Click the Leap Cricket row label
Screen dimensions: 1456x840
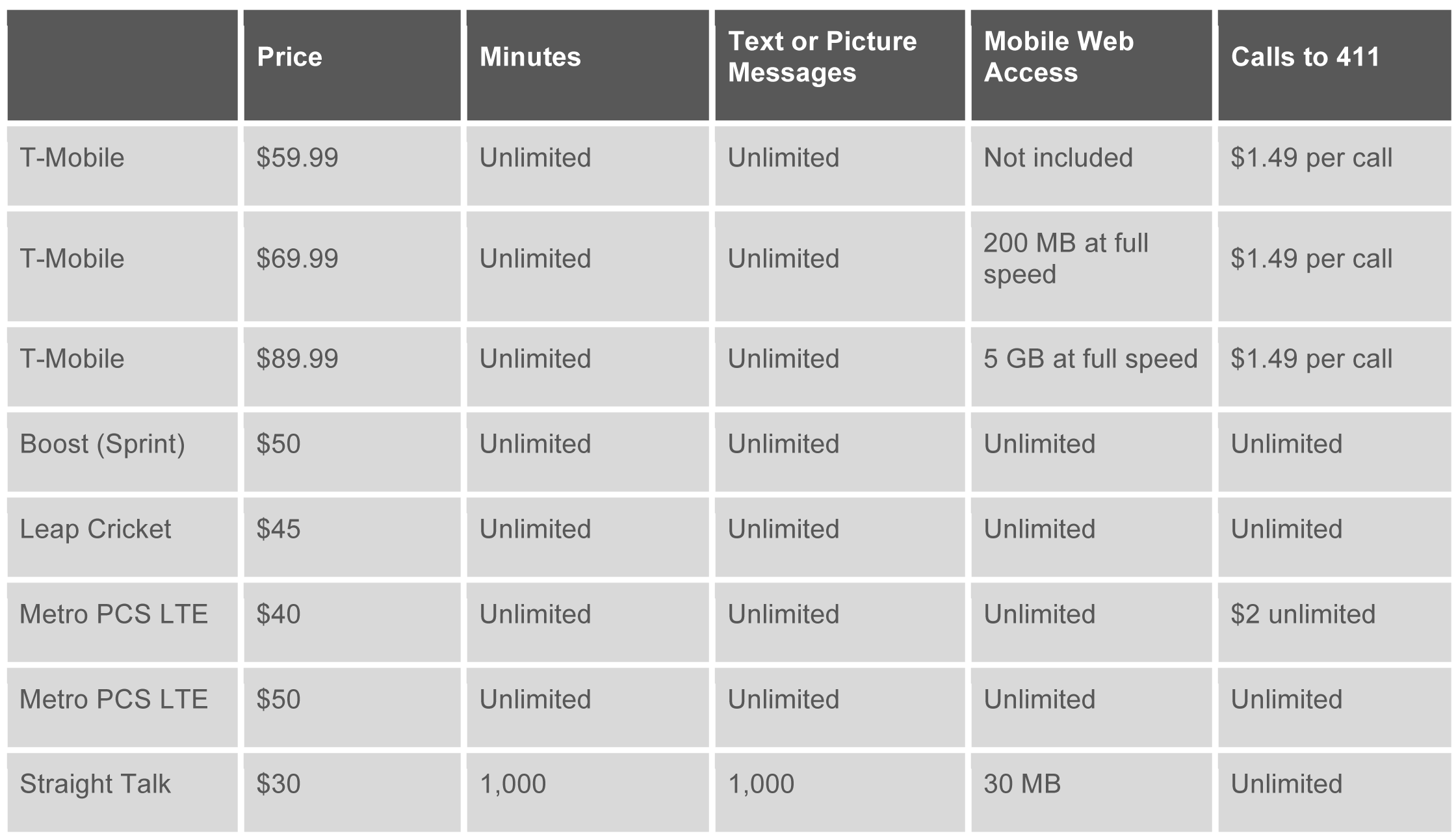(x=96, y=529)
